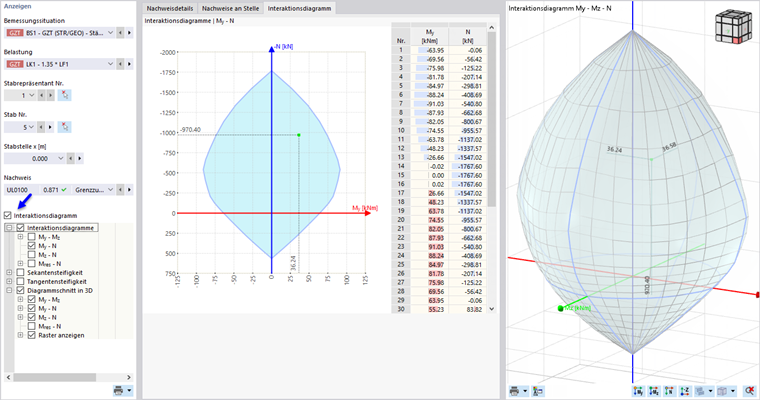Go to the previous Stabrepräsentant number
760x400 pixels.
[41, 96]
